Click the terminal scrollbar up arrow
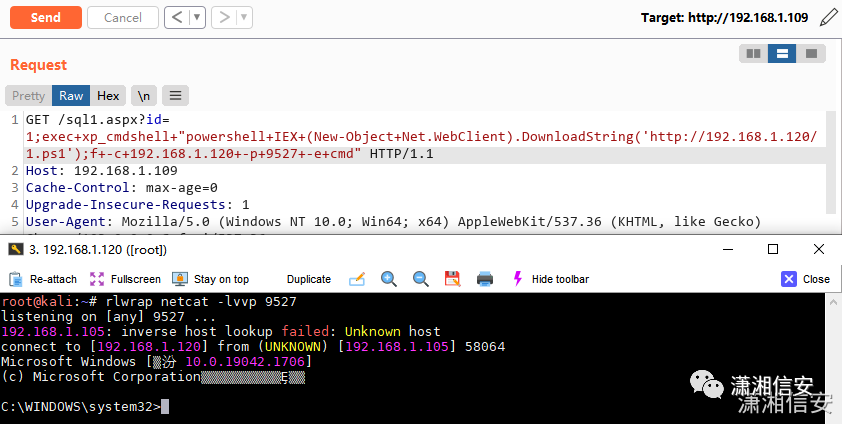Image resolution: width=842 pixels, height=424 pixels. coord(833,301)
